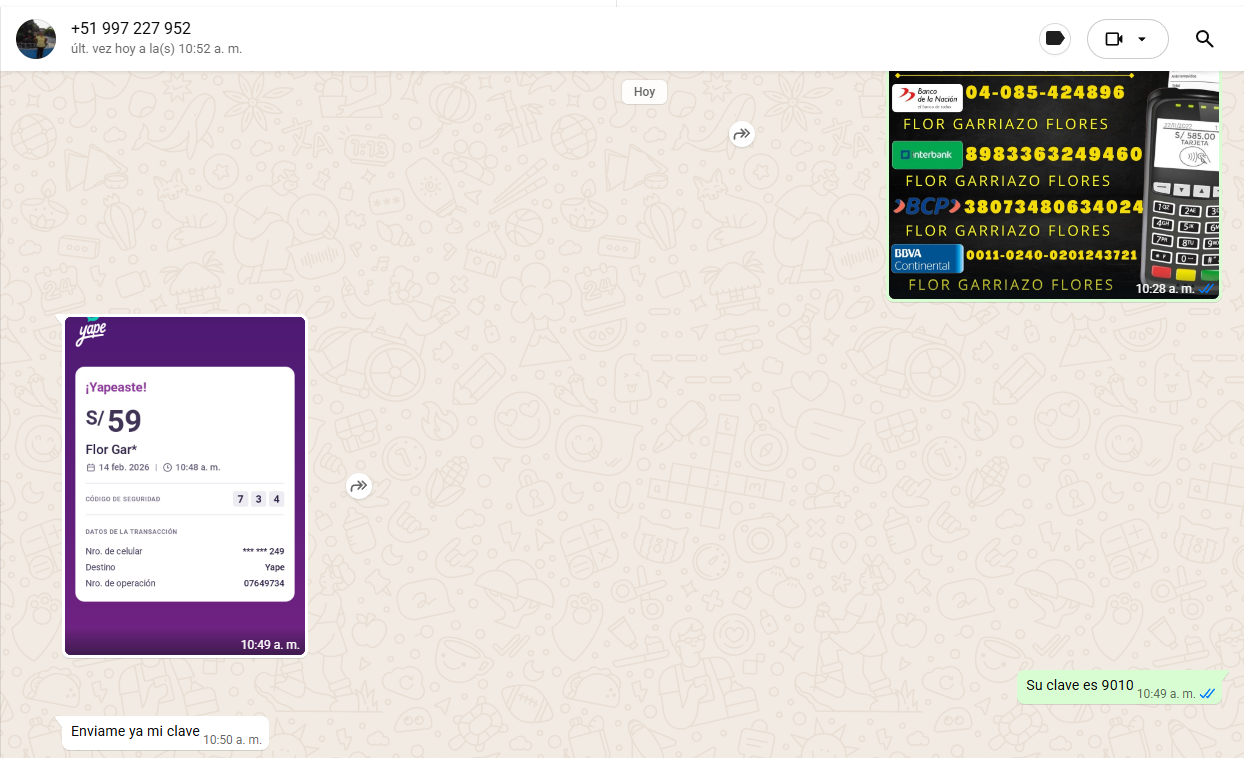
Task: Click the label tag icon
Action: tap(1053, 39)
